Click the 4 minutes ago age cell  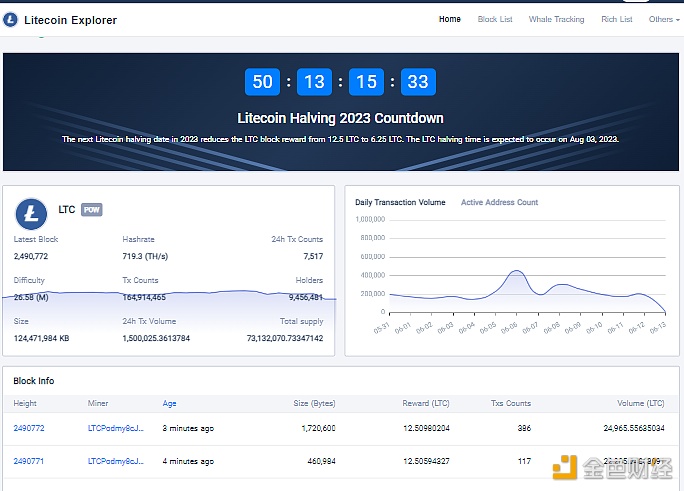pyautogui.click(x=188, y=461)
